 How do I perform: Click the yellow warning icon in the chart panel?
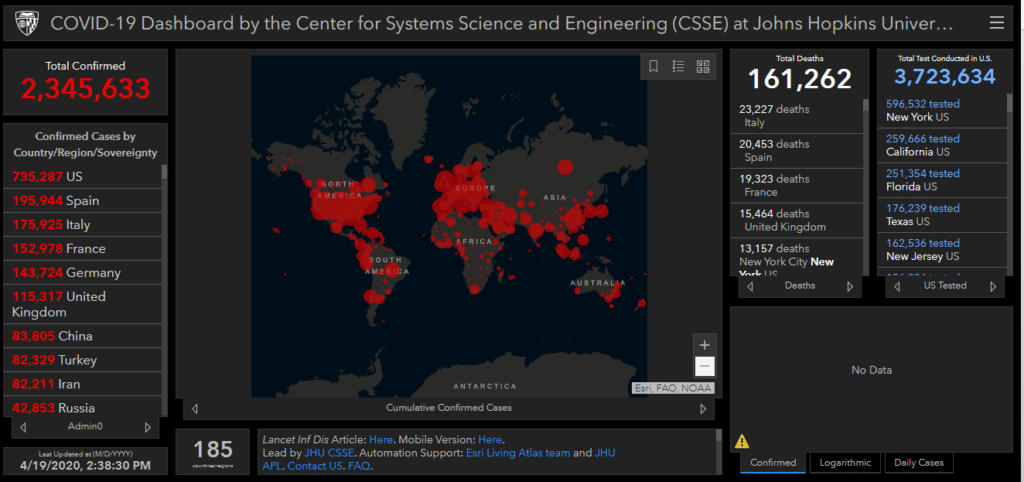click(742, 442)
